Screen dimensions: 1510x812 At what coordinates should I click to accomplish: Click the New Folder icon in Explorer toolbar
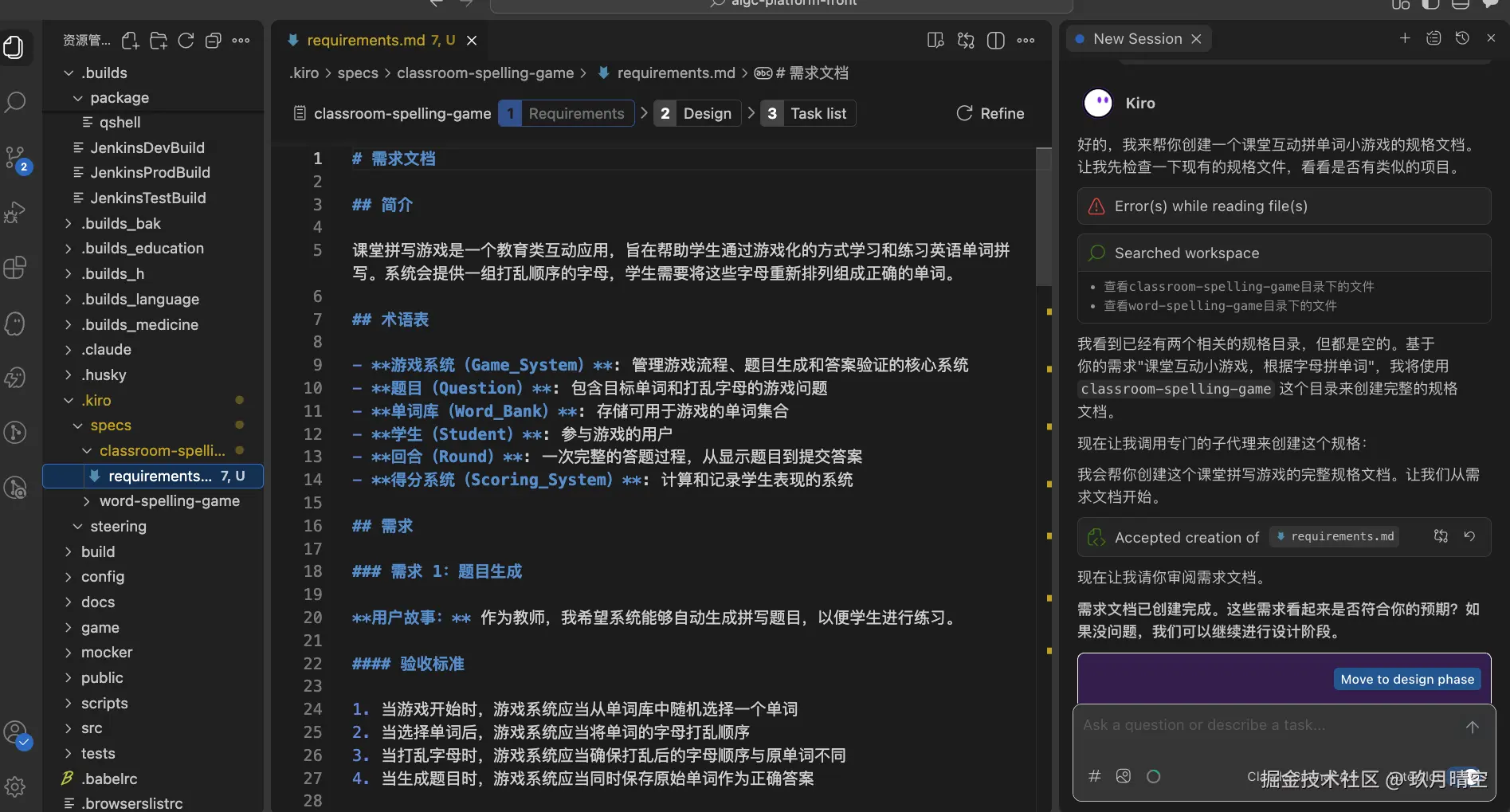[x=158, y=41]
